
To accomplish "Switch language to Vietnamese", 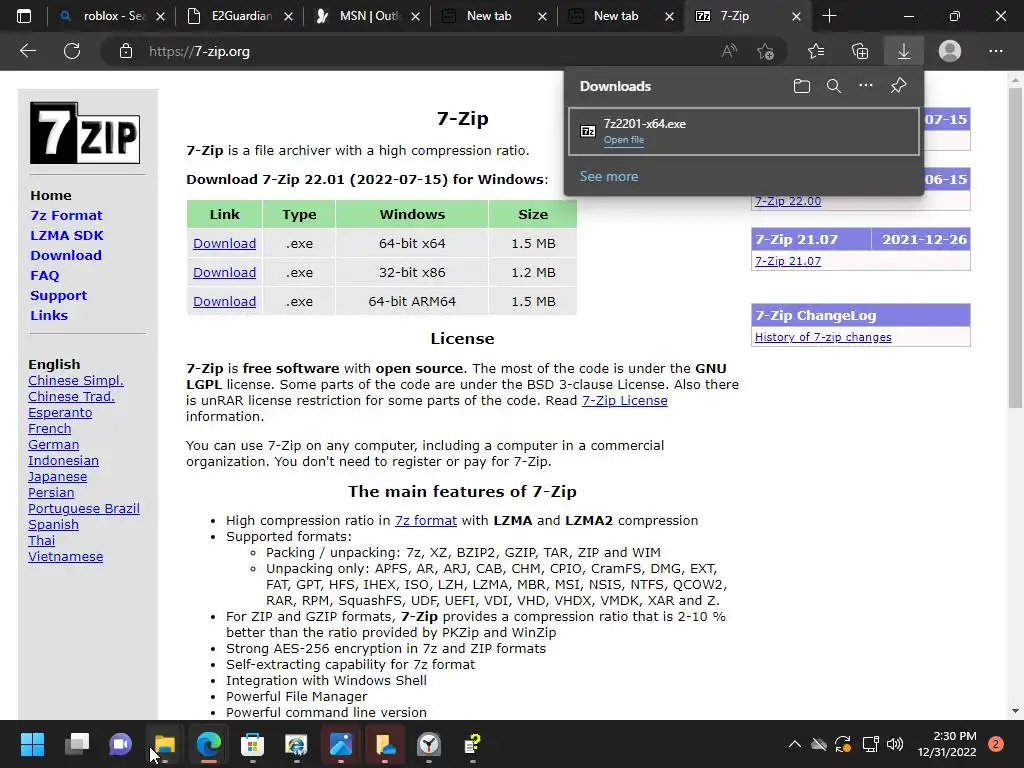I will coord(65,557).
